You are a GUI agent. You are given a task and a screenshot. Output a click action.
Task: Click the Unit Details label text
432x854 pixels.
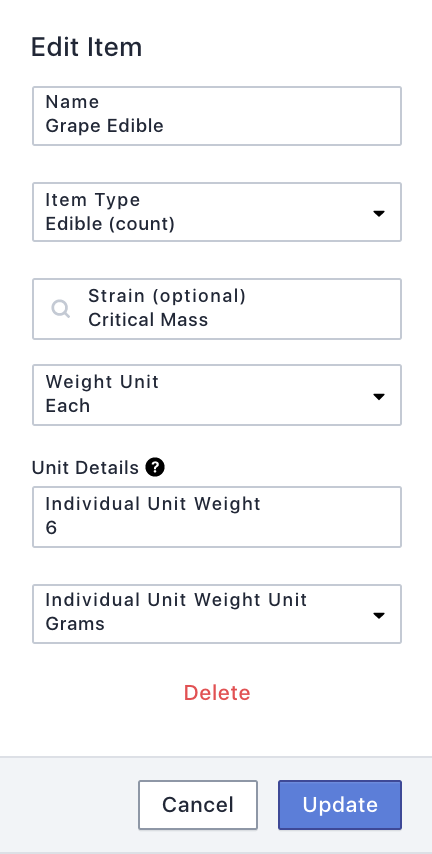[86, 468]
